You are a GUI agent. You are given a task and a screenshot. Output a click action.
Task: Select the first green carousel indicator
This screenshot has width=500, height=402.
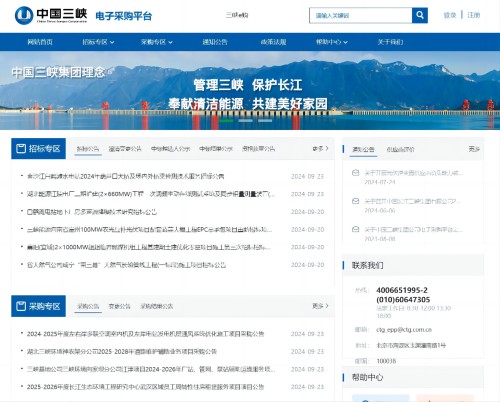coord(226,120)
